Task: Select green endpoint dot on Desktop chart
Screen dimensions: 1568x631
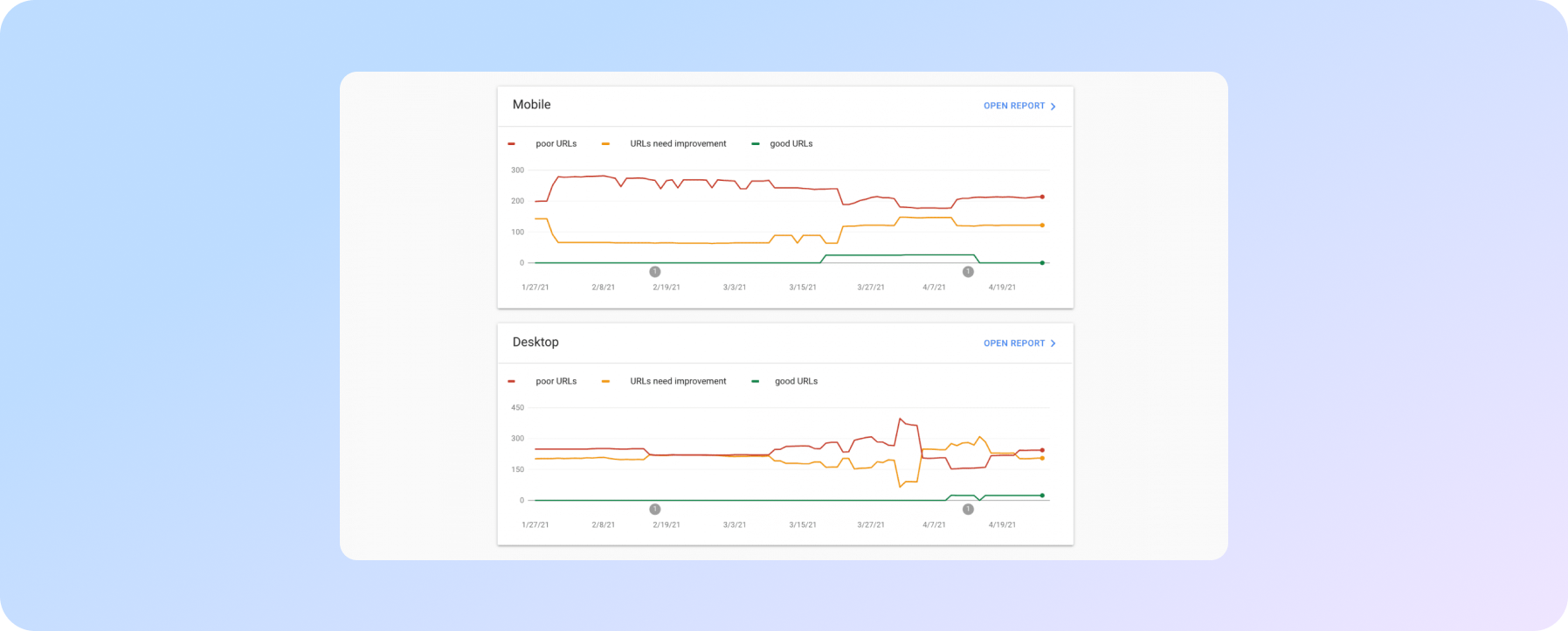Action: point(1042,496)
